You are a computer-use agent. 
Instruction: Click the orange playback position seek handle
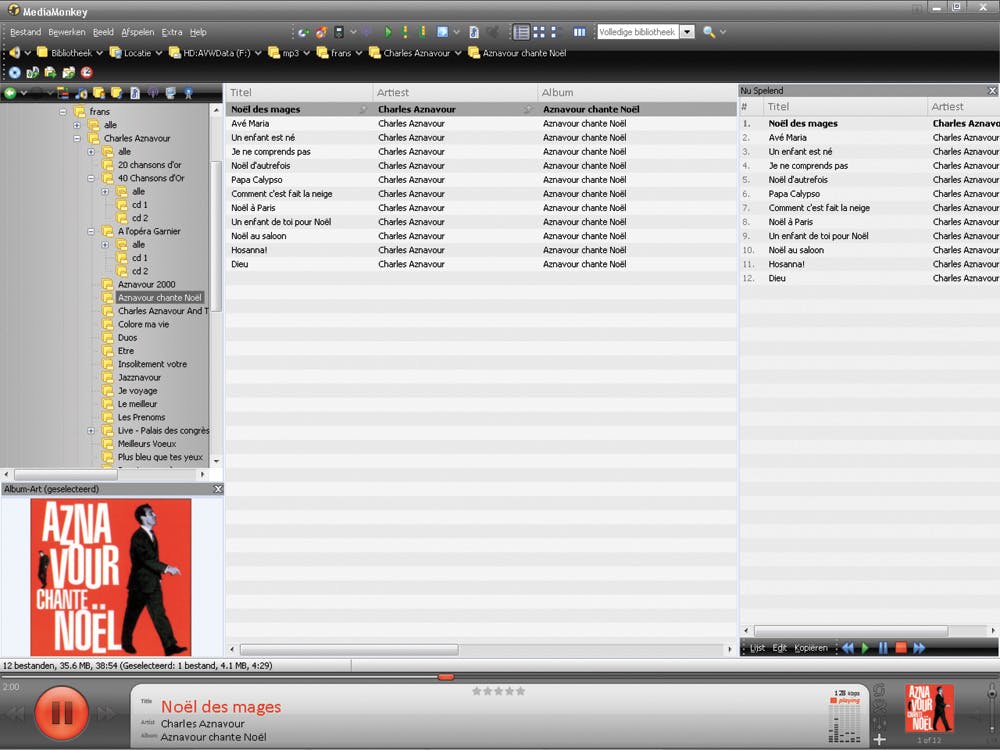pyautogui.click(x=446, y=677)
